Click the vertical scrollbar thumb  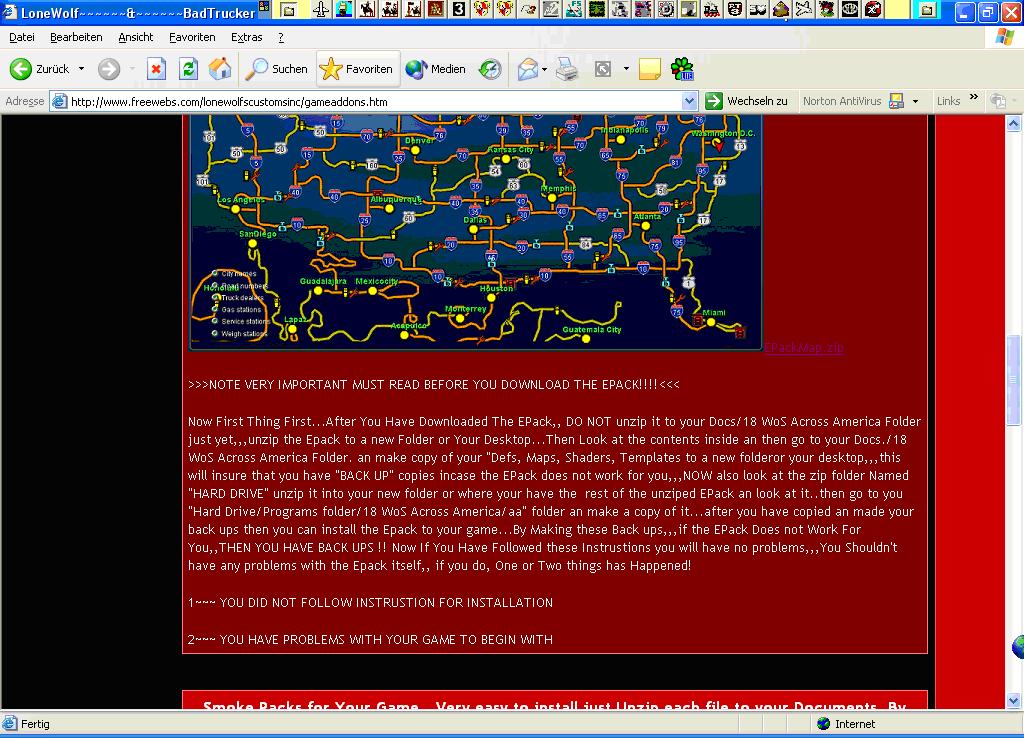pos(1015,365)
